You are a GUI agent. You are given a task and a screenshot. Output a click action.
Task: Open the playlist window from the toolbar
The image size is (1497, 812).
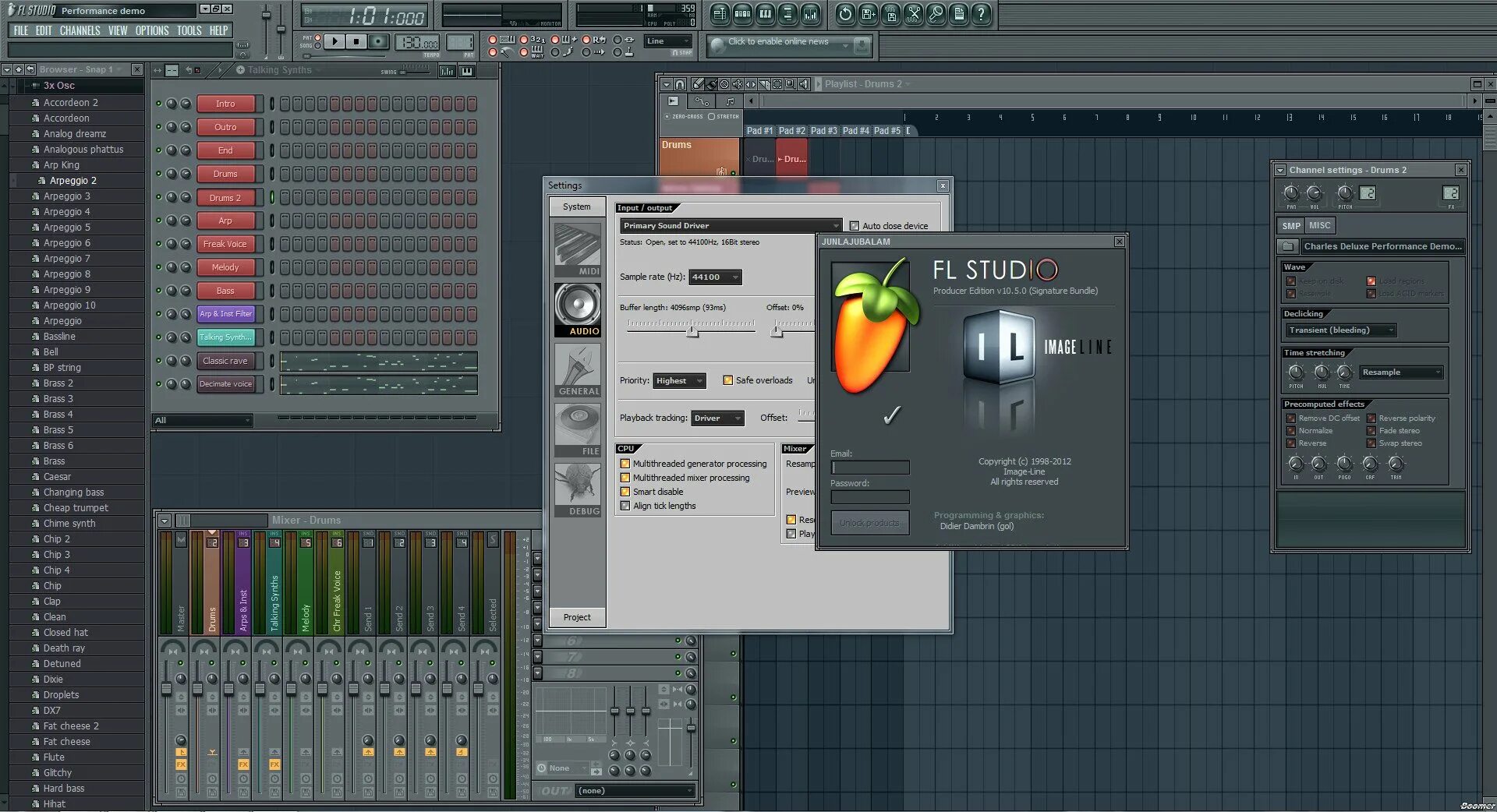coord(720,13)
